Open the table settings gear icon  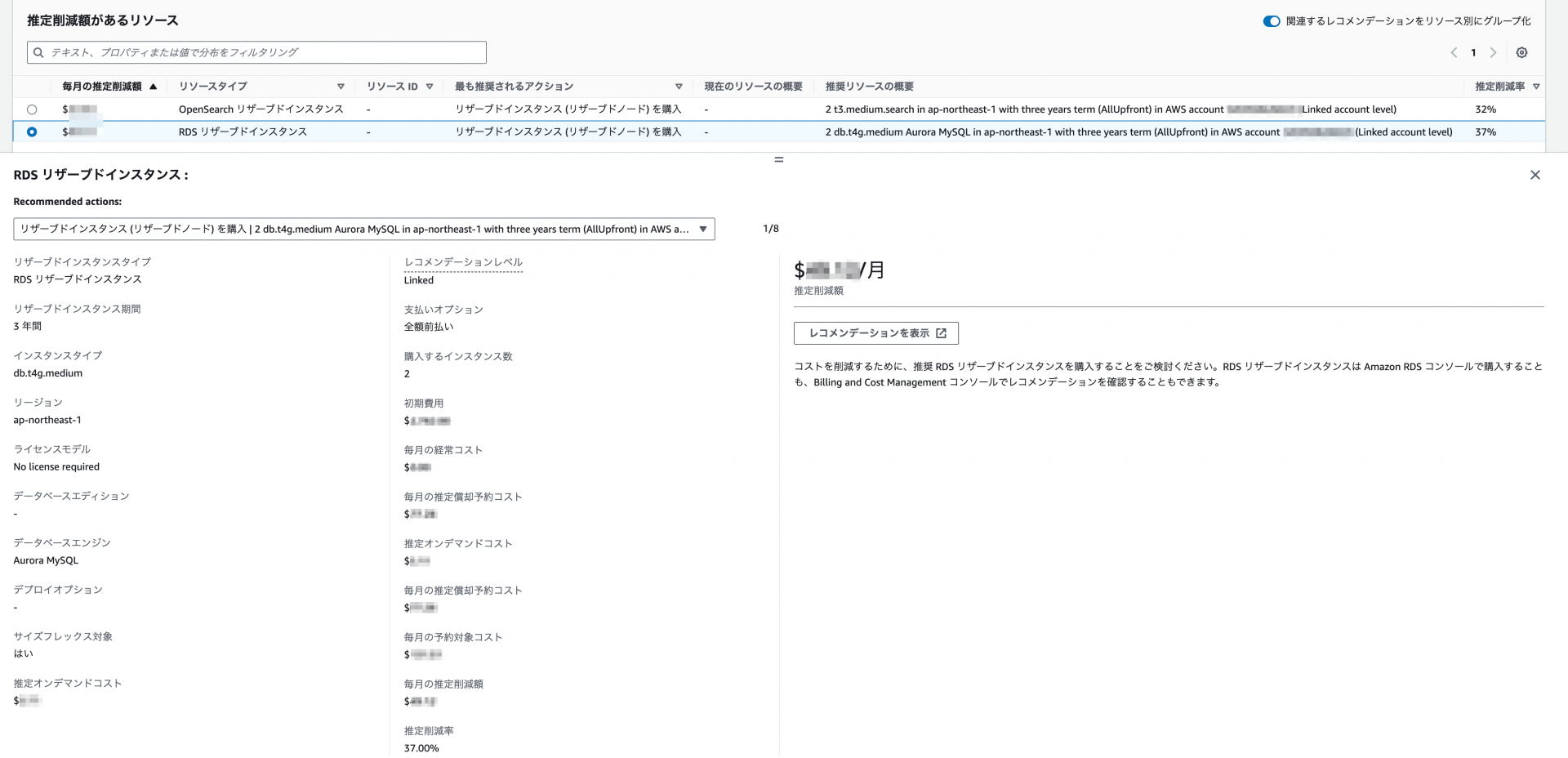[x=1522, y=52]
